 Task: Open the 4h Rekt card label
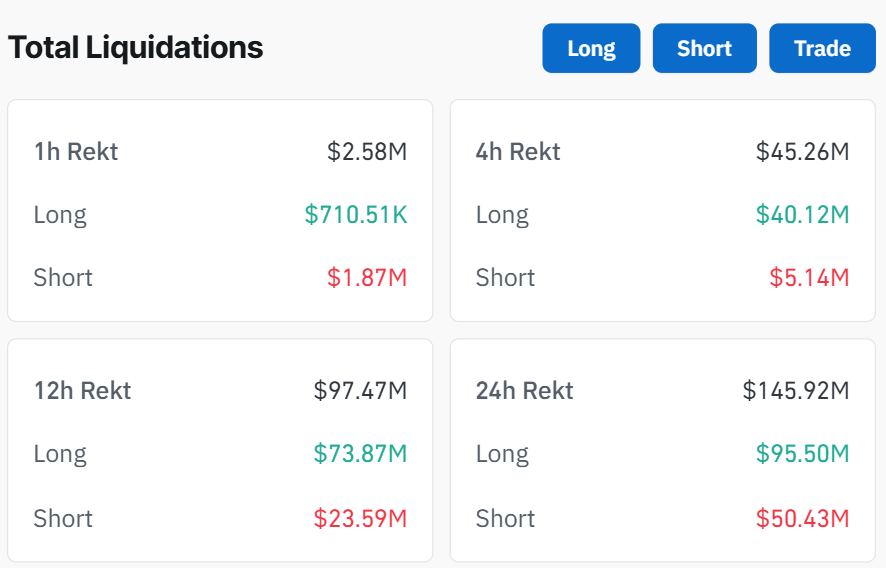point(518,151)
